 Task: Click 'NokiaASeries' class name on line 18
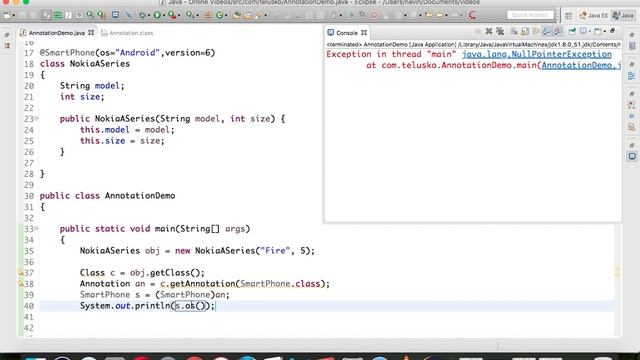click(x=100, y=64)
